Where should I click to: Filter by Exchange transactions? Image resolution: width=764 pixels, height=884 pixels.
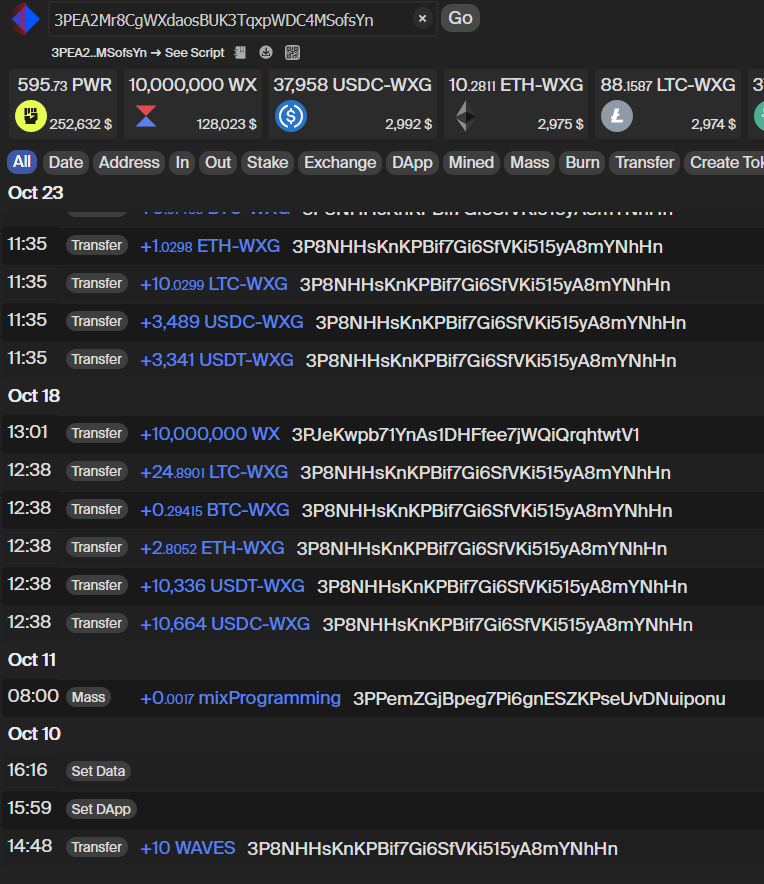pos(340,162)
